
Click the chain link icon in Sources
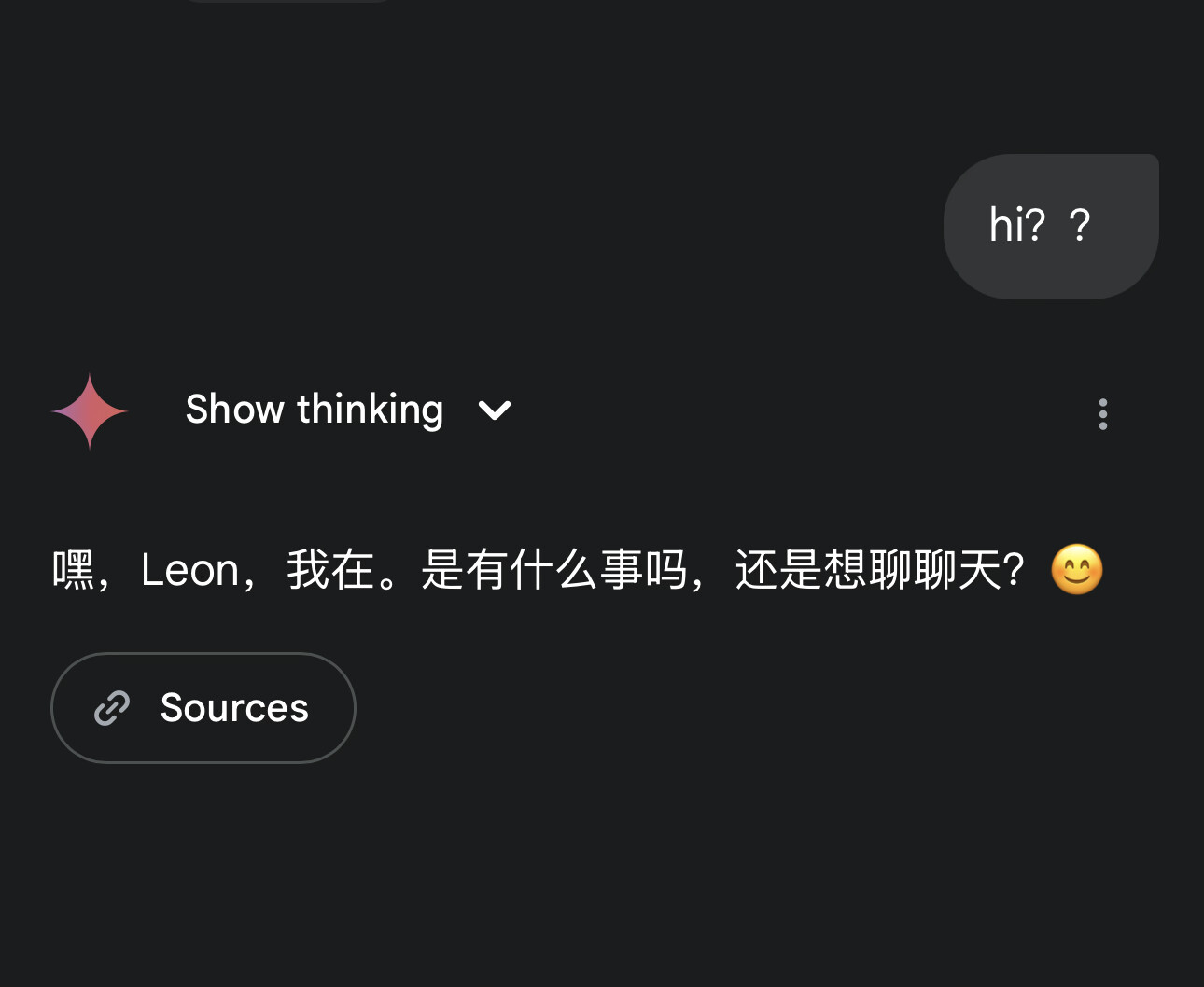(112, 708)
